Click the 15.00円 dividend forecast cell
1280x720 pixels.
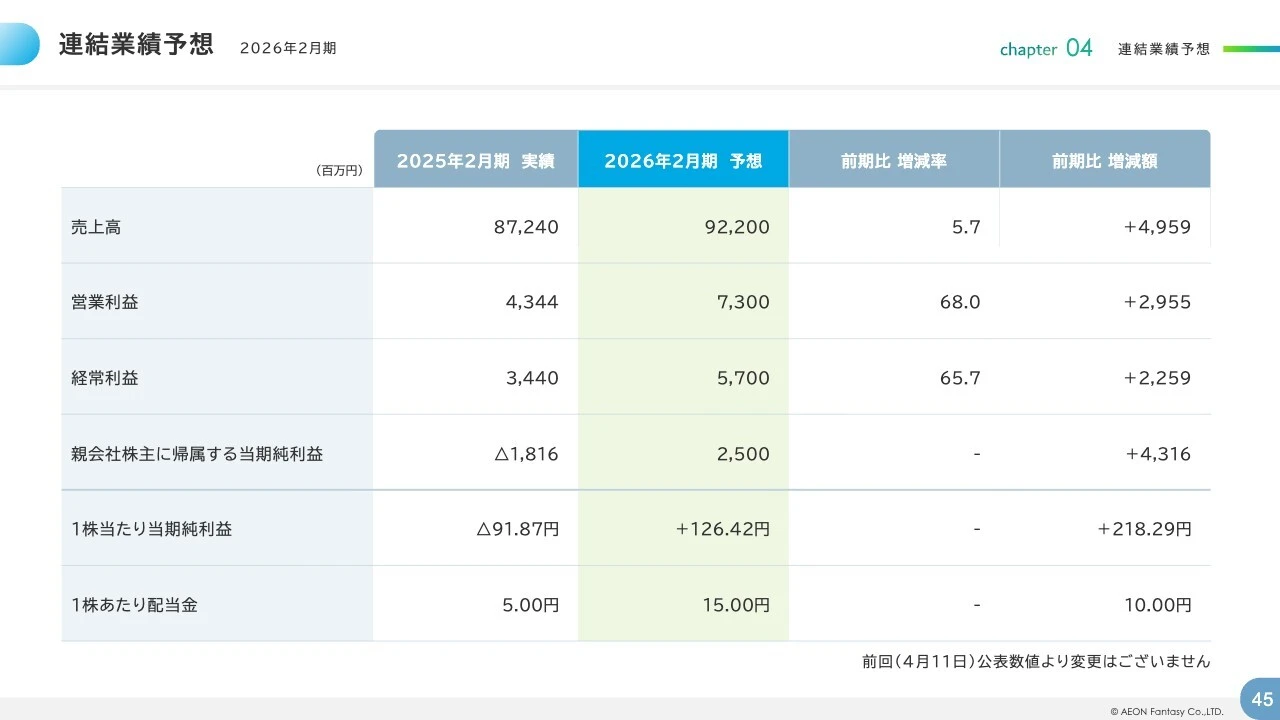[736, 604]
